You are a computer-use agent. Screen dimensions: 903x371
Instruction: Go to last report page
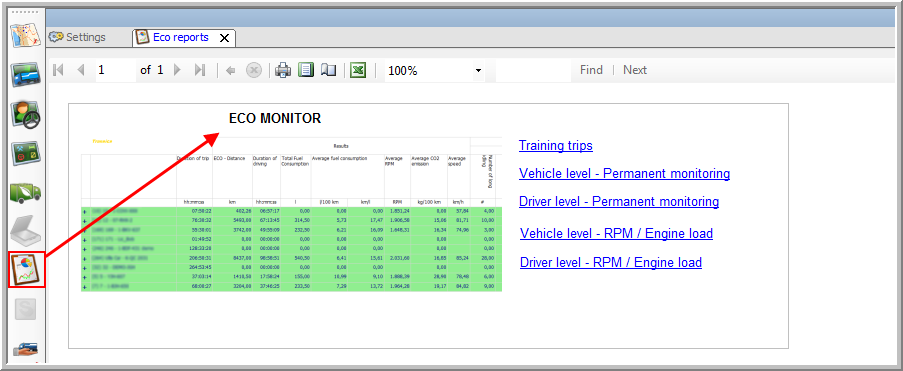200,70
